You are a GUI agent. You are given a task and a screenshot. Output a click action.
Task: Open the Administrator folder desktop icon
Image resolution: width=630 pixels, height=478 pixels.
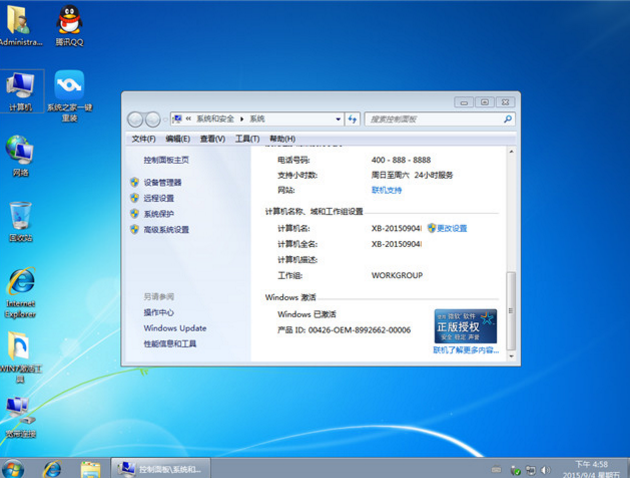(x=18, y=24)
